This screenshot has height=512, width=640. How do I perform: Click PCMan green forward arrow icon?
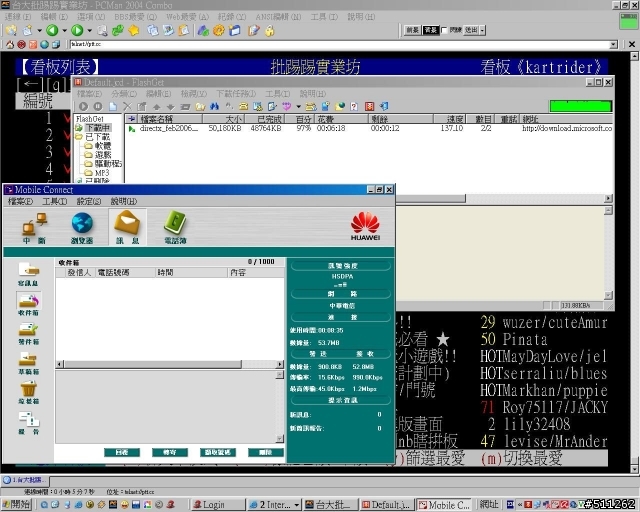tap(77, 30)
